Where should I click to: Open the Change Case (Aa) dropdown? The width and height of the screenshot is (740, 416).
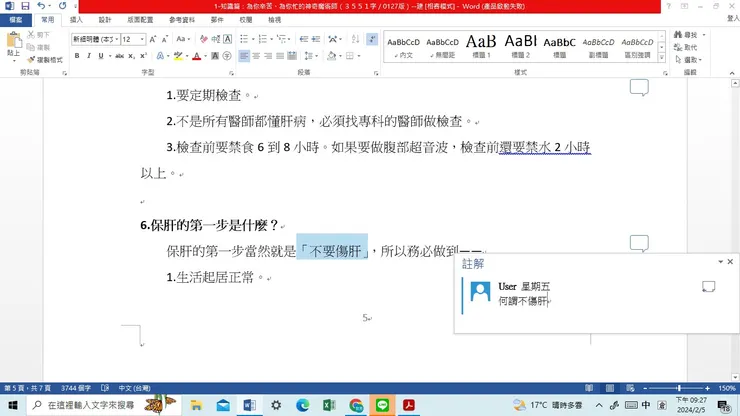coord(183,39)
